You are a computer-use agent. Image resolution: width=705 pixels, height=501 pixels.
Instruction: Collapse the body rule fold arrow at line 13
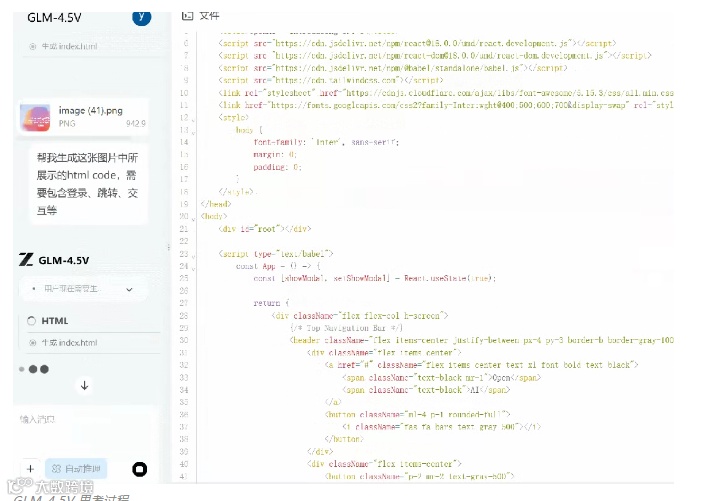193,132
